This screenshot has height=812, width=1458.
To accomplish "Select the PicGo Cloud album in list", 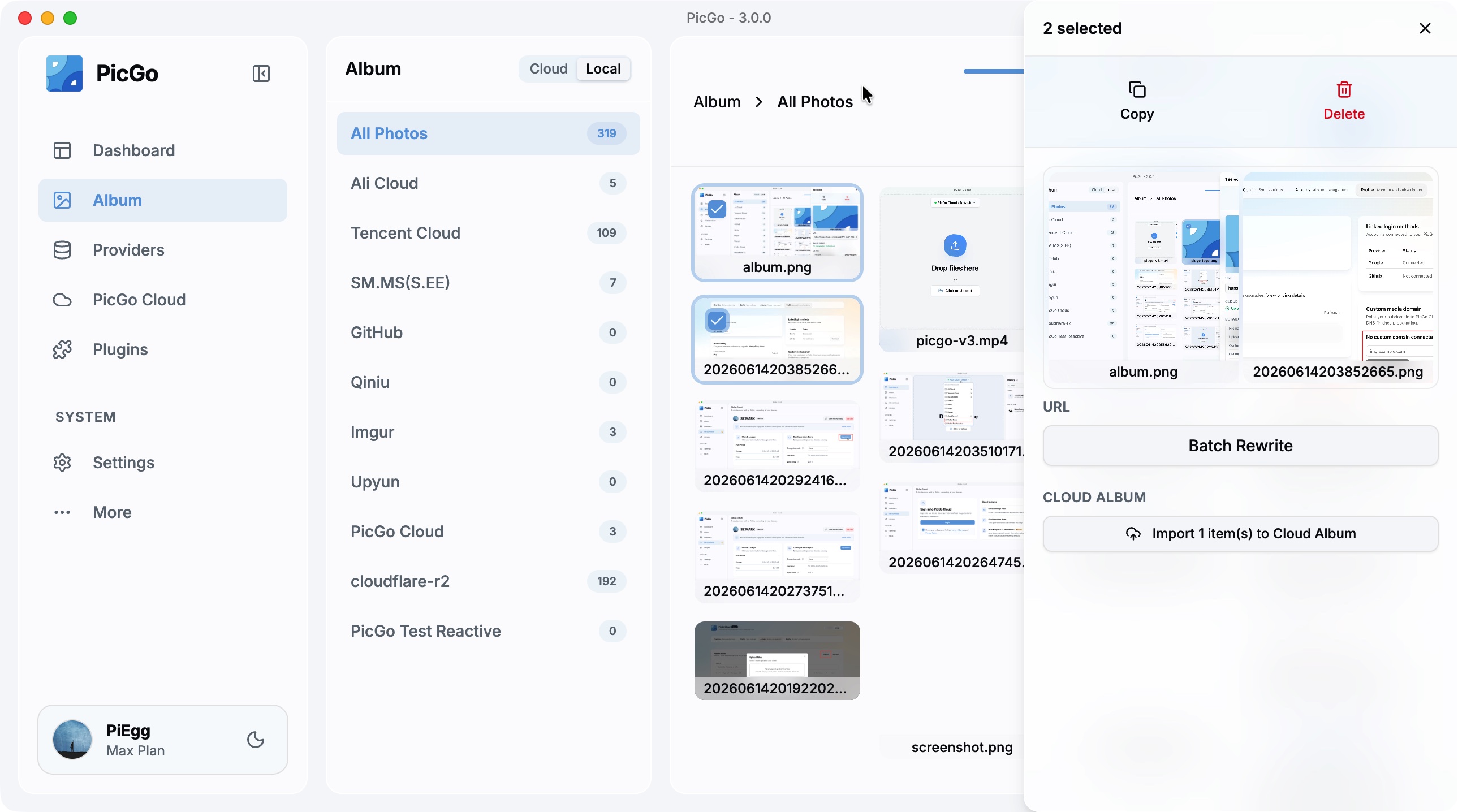I will (489, 532).
